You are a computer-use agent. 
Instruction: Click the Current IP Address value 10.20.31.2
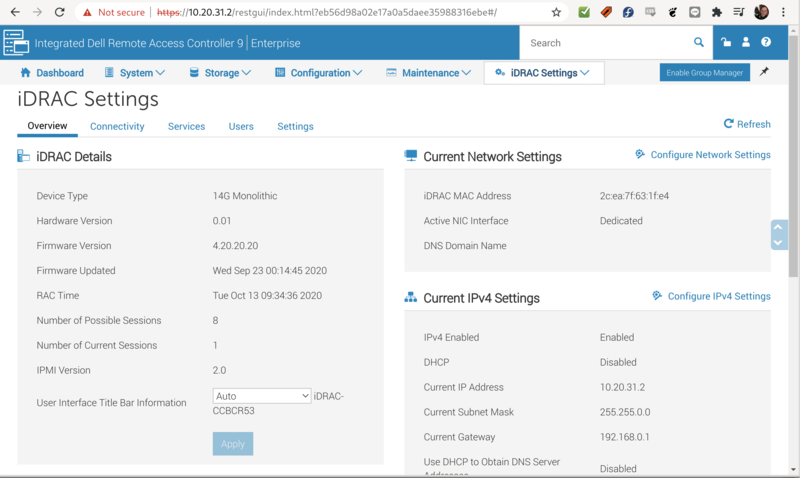(x=622, y=387)
